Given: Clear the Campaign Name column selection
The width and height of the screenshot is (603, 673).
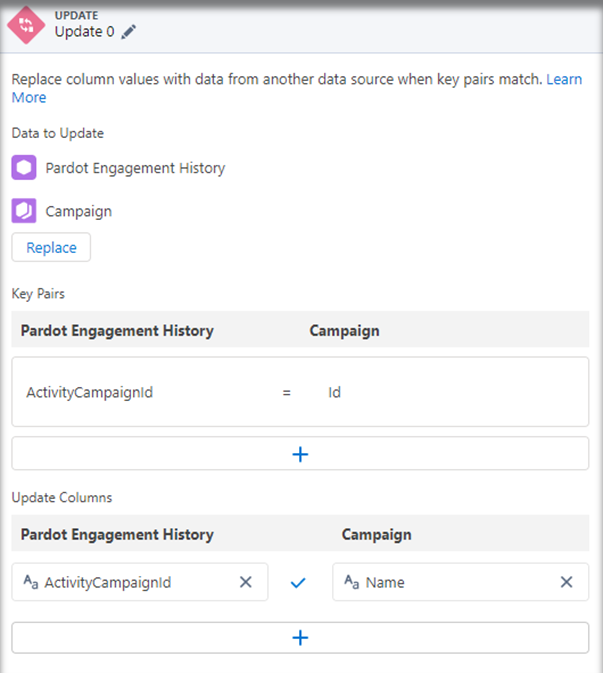Looking at the screenshot, I should (x=566, y=582).
